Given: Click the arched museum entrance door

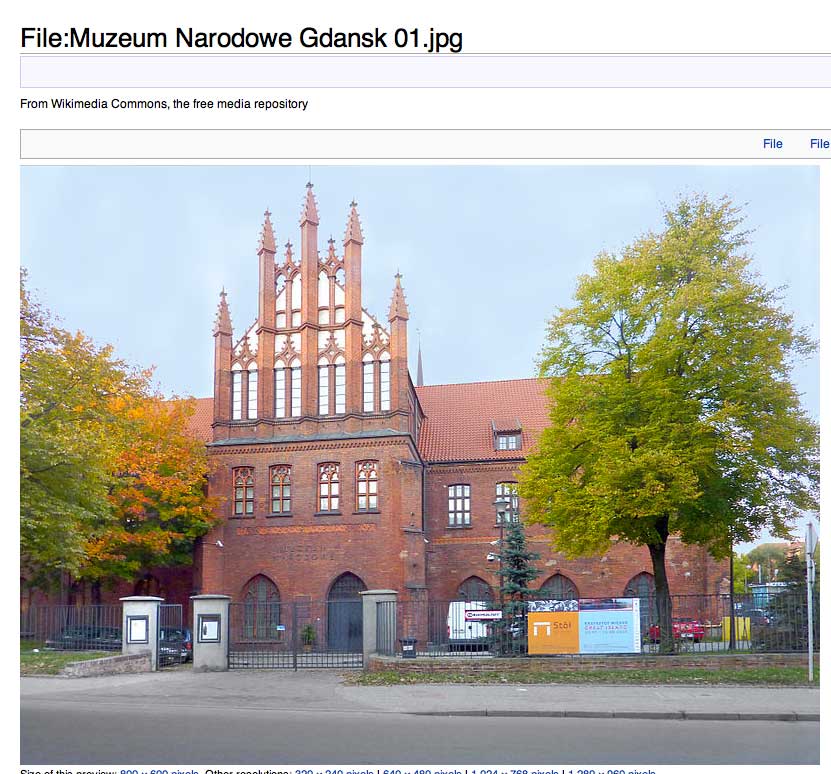Looking at the screenshot, I should coord(346,610).
